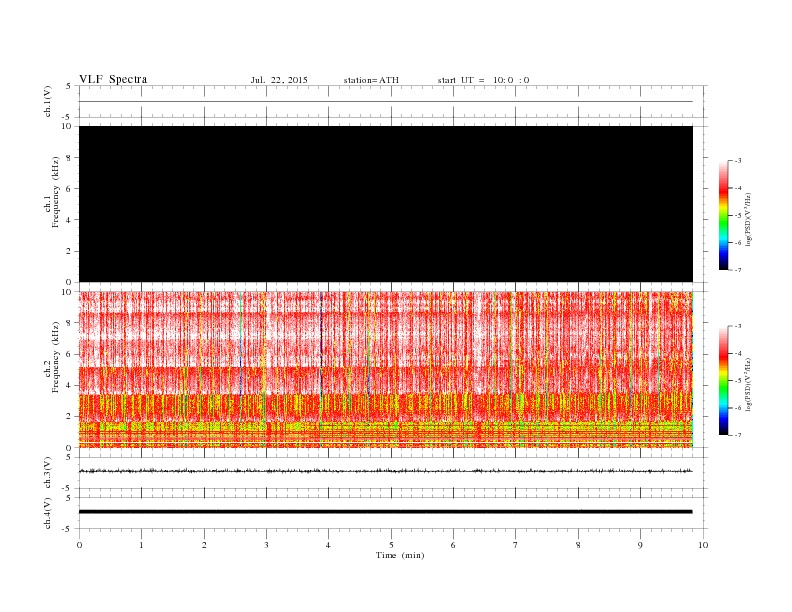Click the ch.2 PSD color scale bar
The width and height of the screenshot is (792, 612).
[x=724, y=380]
